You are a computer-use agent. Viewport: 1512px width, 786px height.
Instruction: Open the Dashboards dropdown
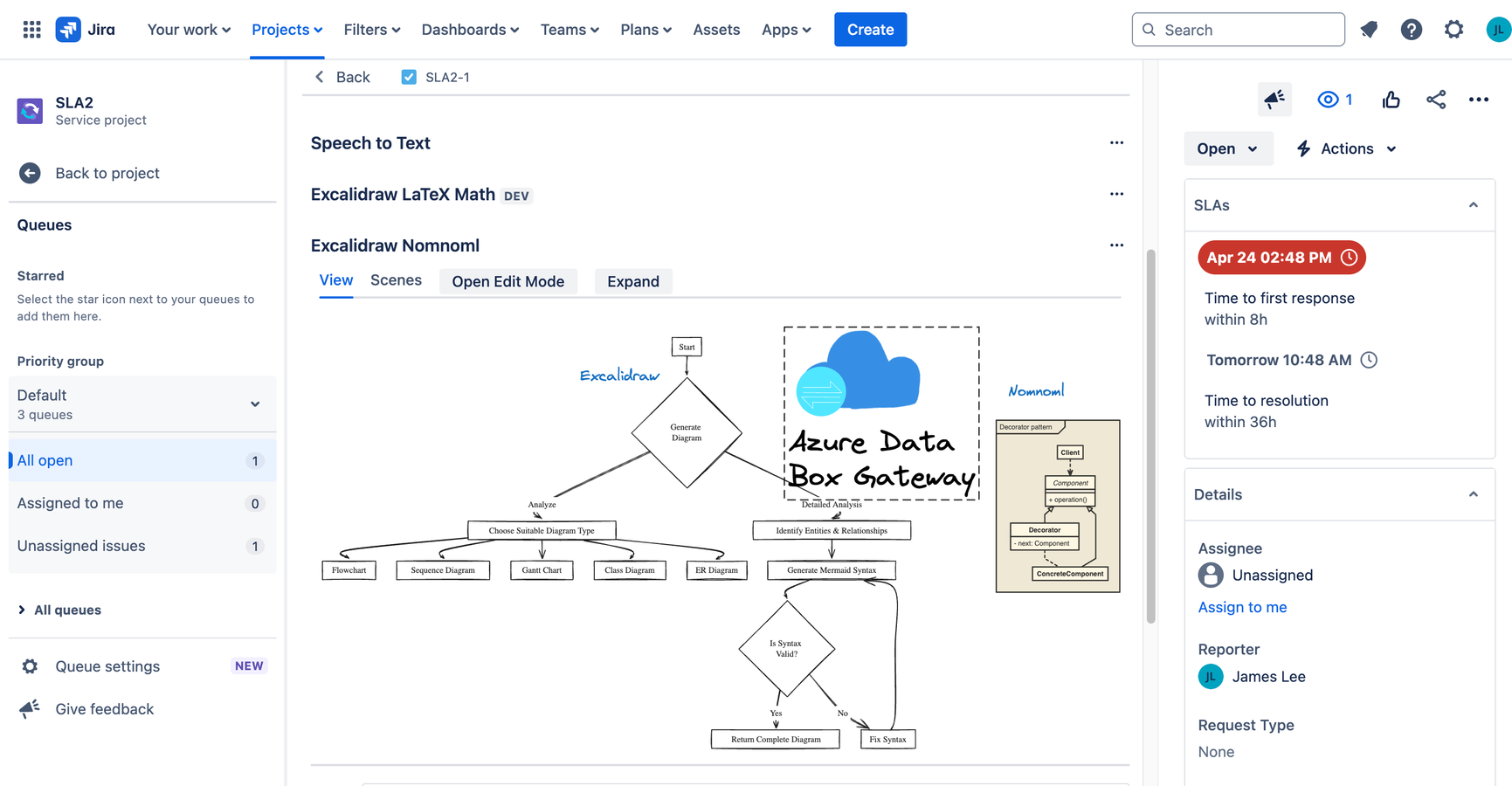pos(470,30)
